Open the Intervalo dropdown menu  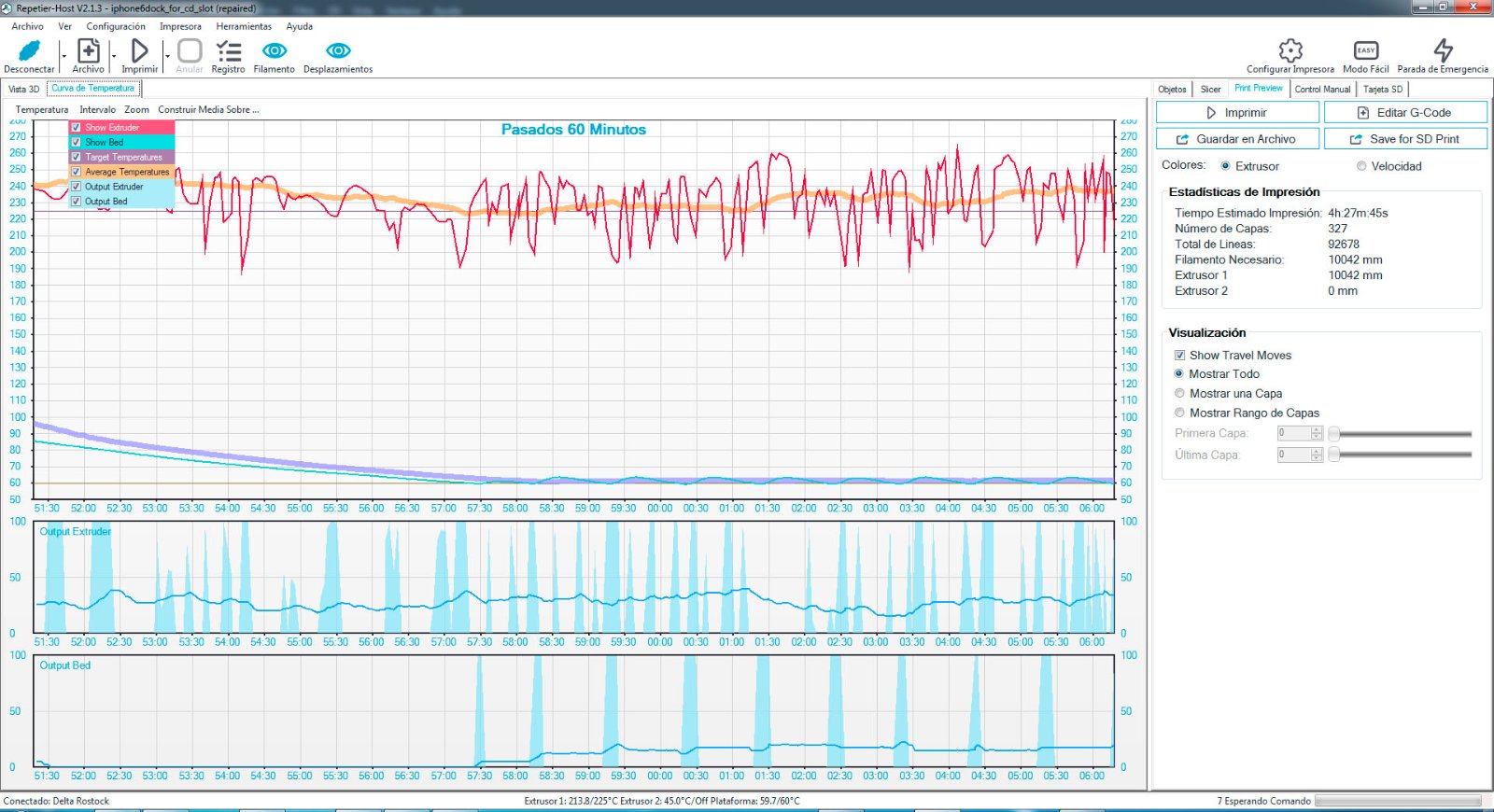[x=97, y=110]
